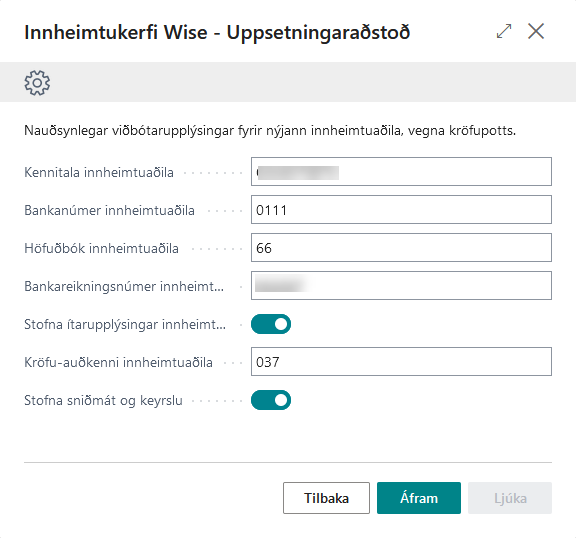This screenshot has height=538, width=576.
Task: Focus the Bankareikningsnúmer innheimt... text box
Action: (x=401, y=286)
